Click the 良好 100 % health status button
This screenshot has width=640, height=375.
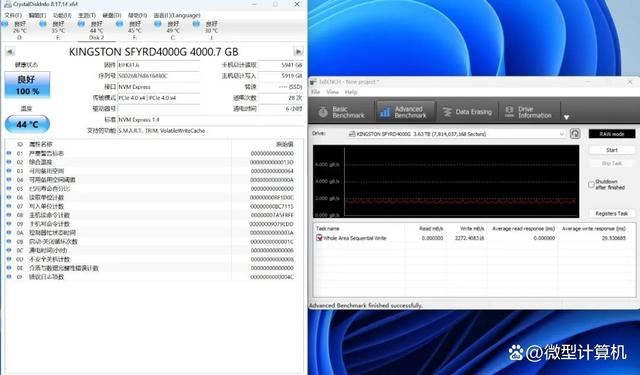pos(27,84)
